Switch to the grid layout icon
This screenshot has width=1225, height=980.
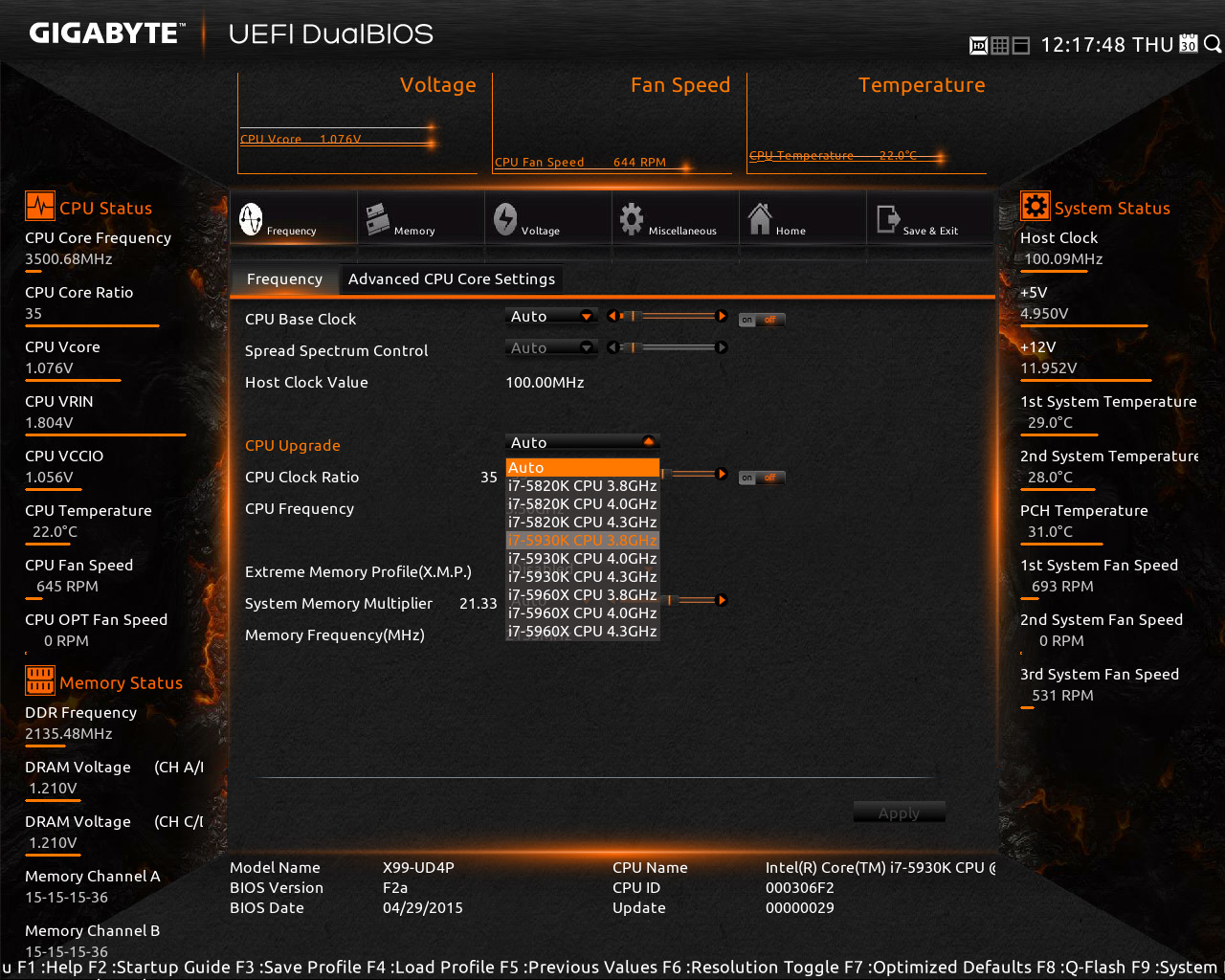(x=999, y=45)
